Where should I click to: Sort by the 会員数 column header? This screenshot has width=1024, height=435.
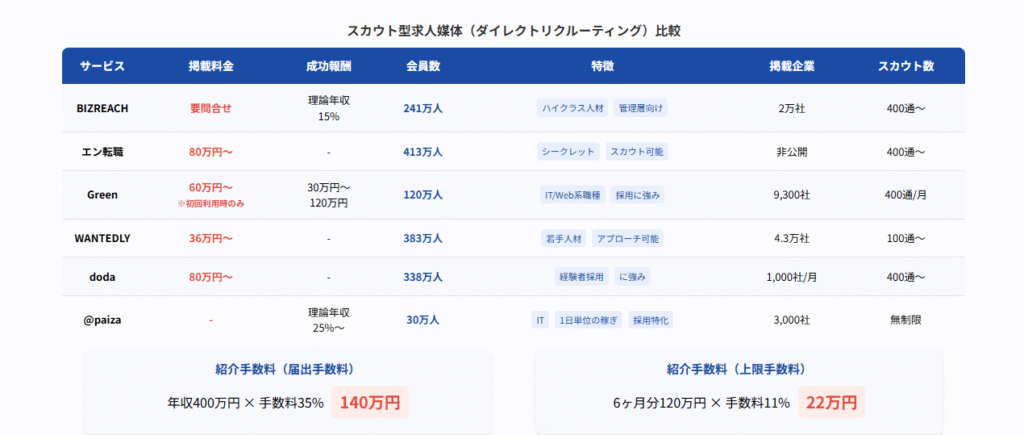click(423, 67)
